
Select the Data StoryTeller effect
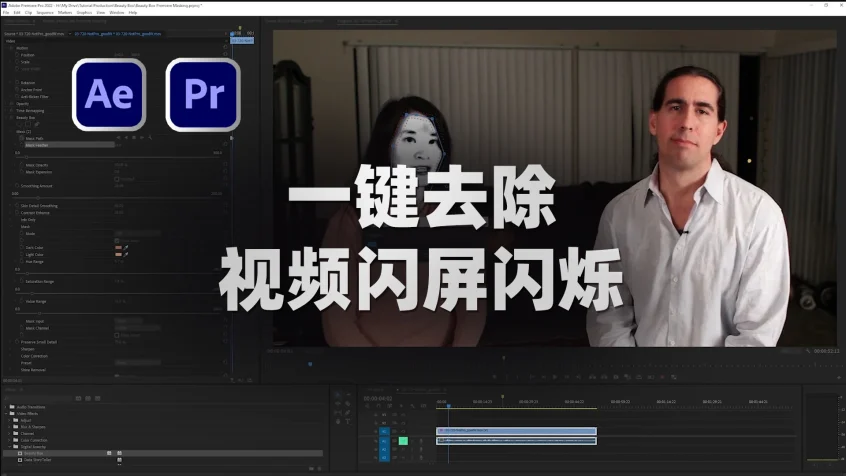37,460
